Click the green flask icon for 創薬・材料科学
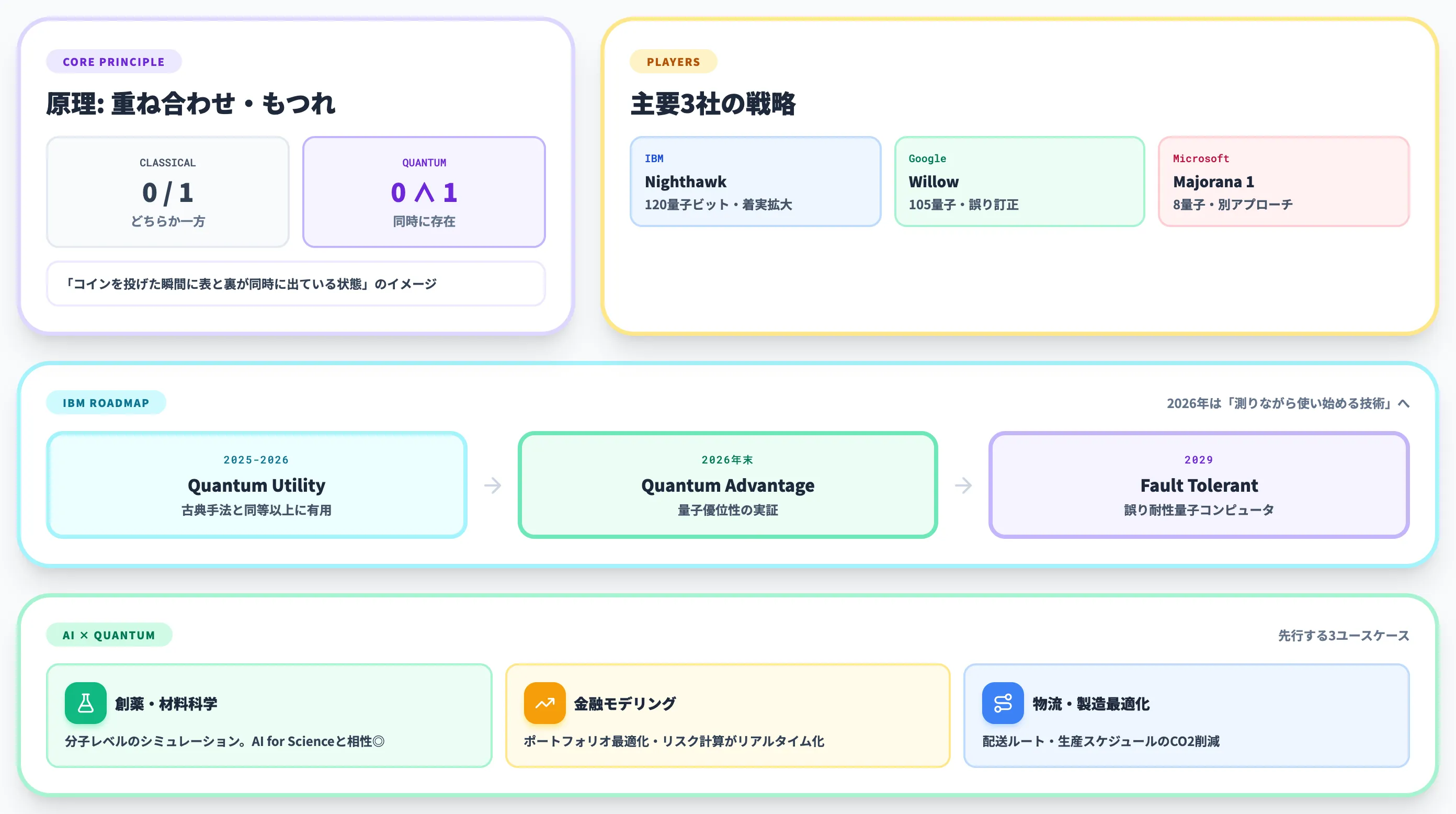This screenshot has width=1456, height=814. (85, 703)
